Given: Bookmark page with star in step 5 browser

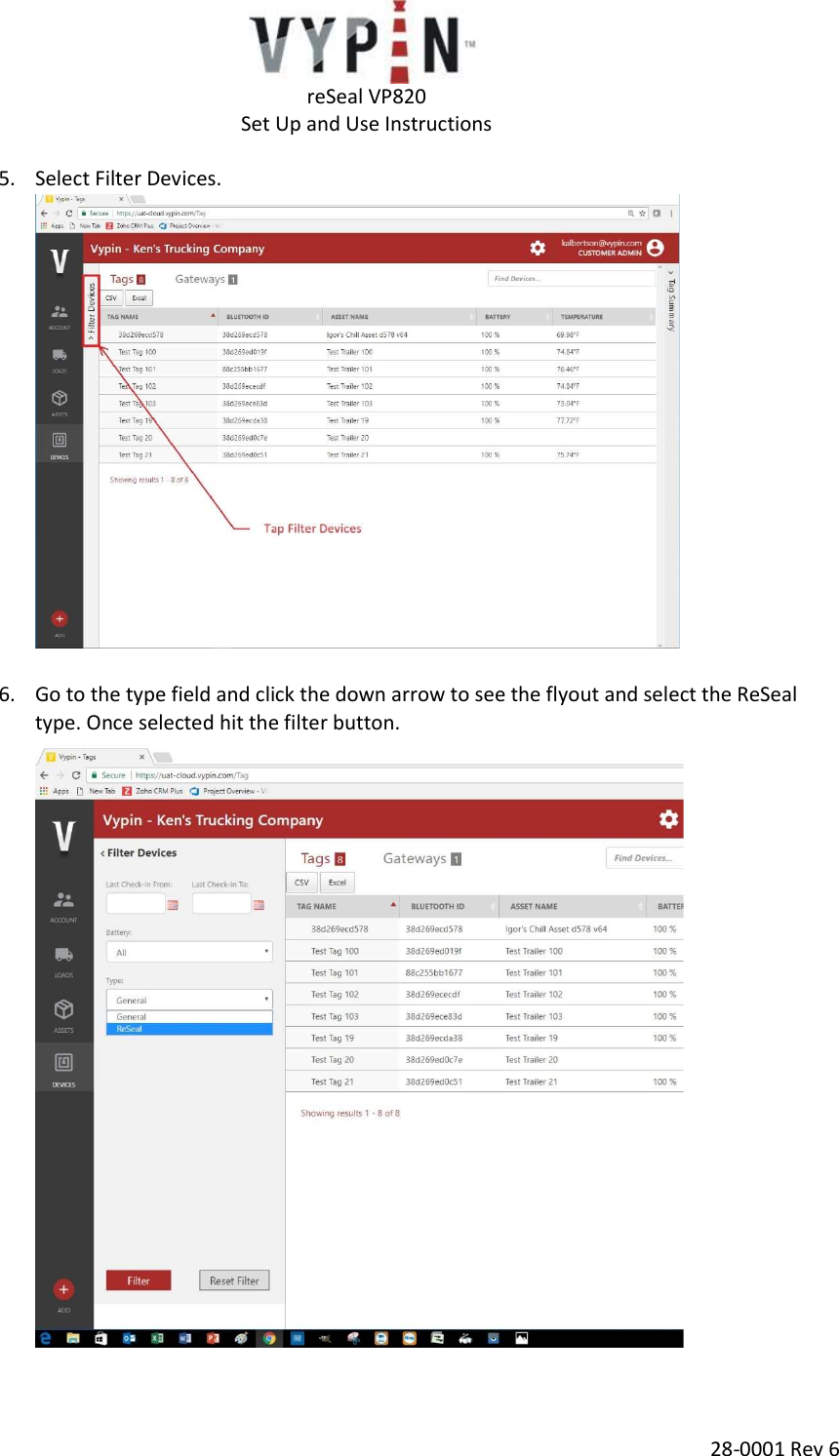Looking at the screenshot, I should [643, 213].
